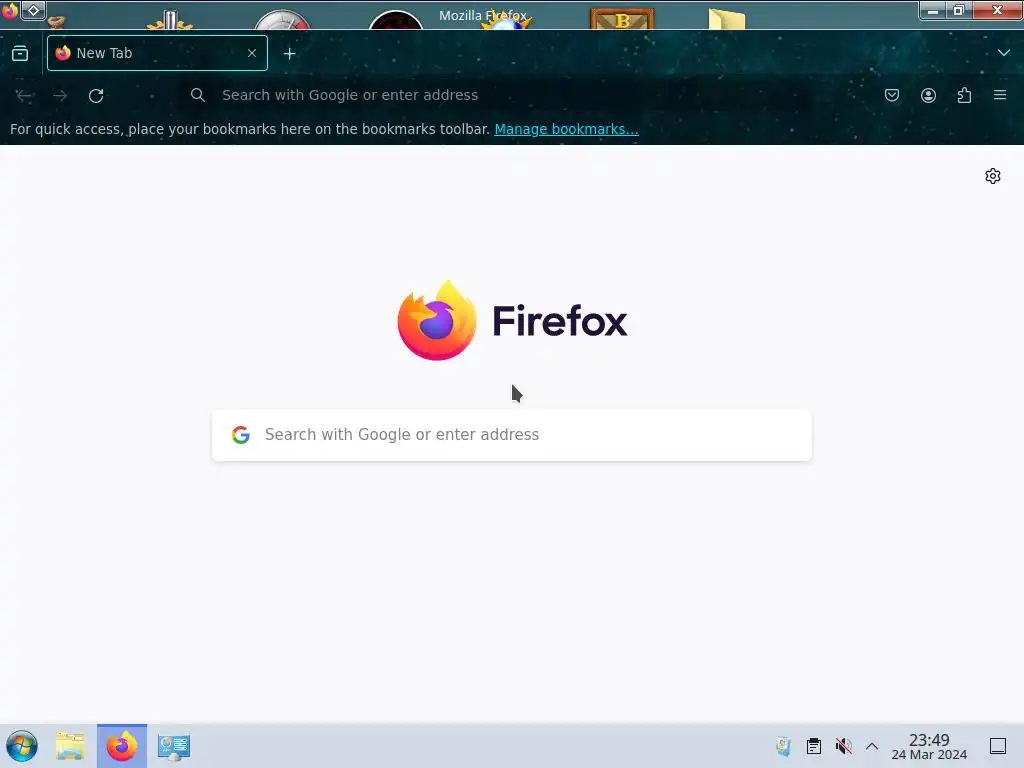Minimize the Mozilla Firefox window
Viewport: 1024px width, 768px height.
[x=933, y=10]
